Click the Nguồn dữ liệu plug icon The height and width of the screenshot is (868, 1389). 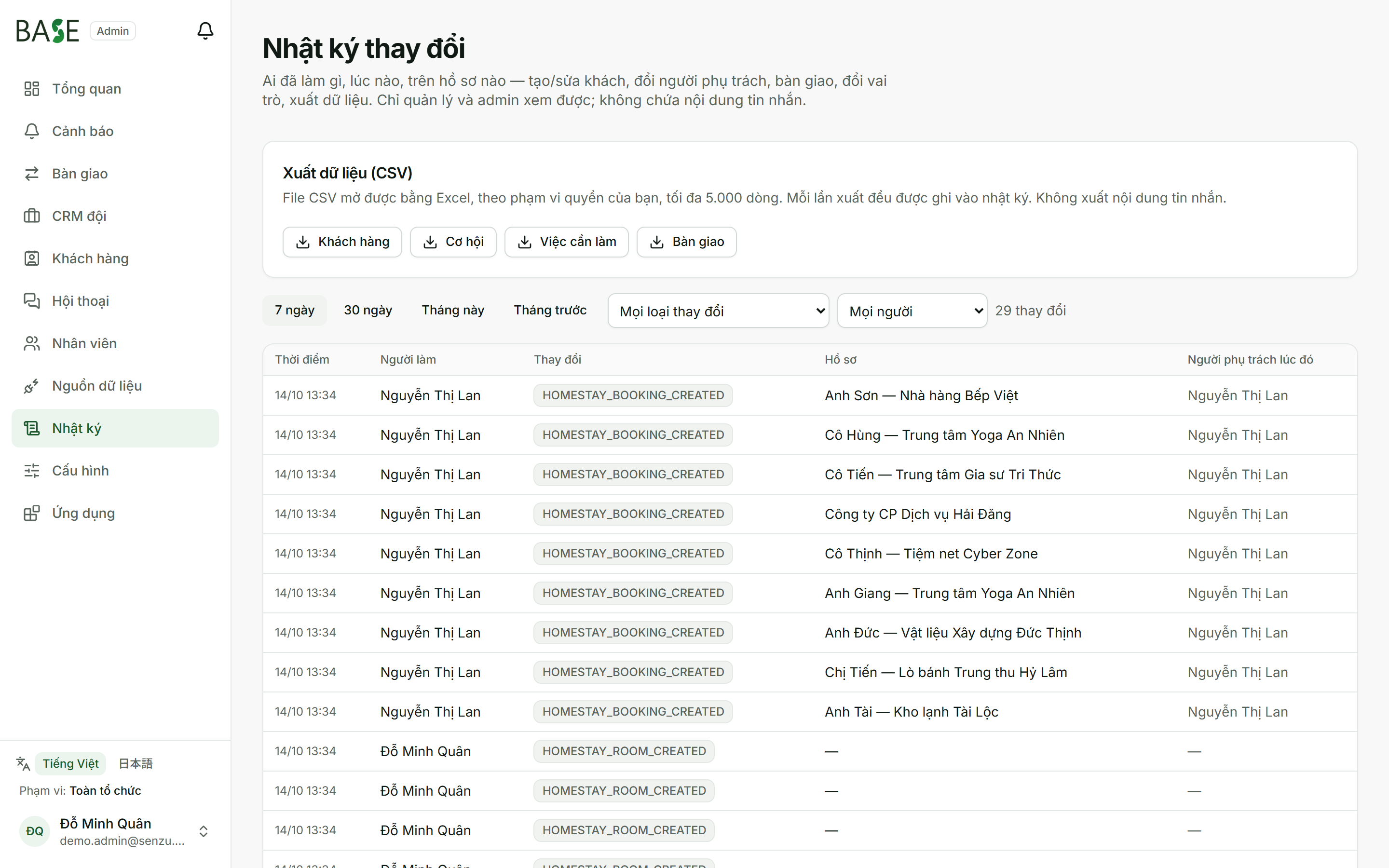31,386
